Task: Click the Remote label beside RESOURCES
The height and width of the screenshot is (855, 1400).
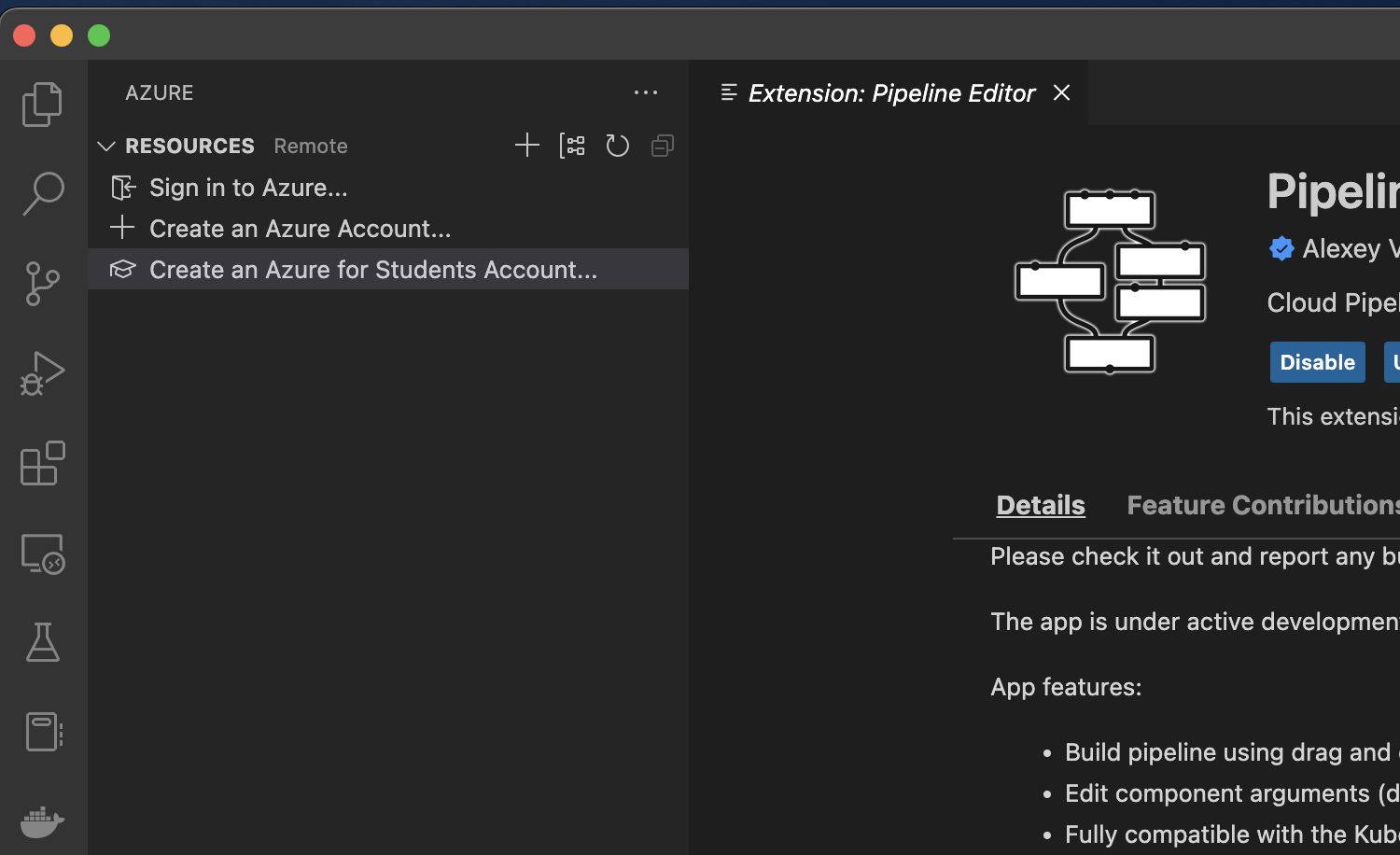Action: pos(311,147)
